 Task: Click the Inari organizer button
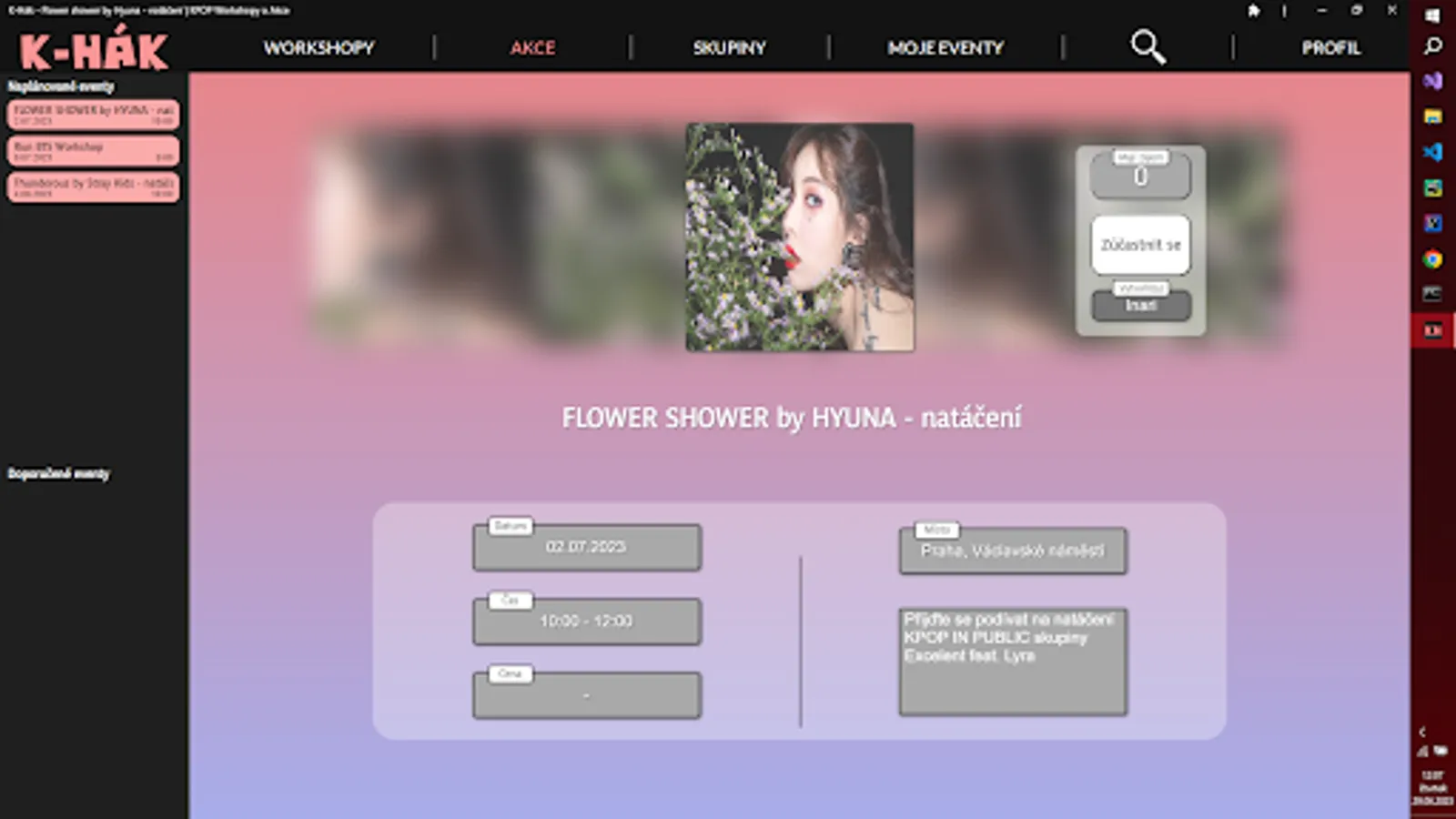coord(1140,305)
